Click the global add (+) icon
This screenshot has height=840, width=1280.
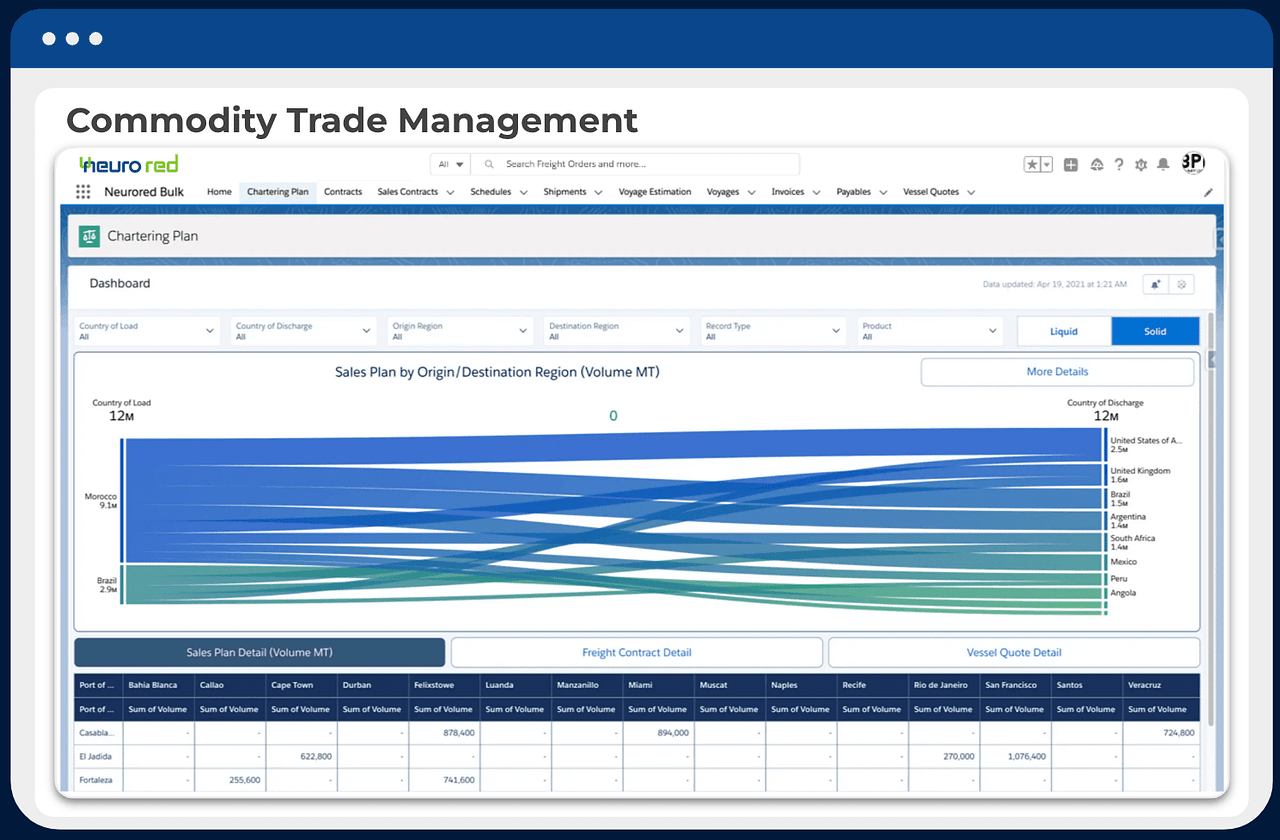1070,164
